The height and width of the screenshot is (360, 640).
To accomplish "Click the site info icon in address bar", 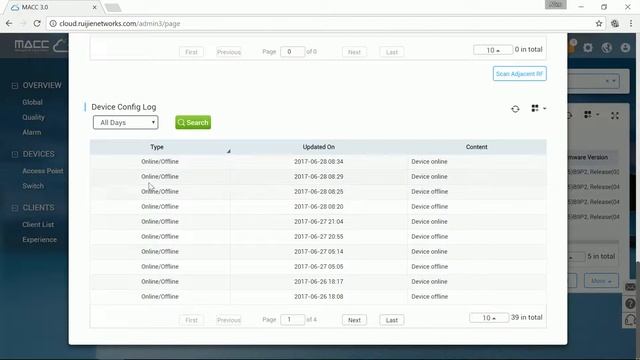I will click(x=53, y=24).
